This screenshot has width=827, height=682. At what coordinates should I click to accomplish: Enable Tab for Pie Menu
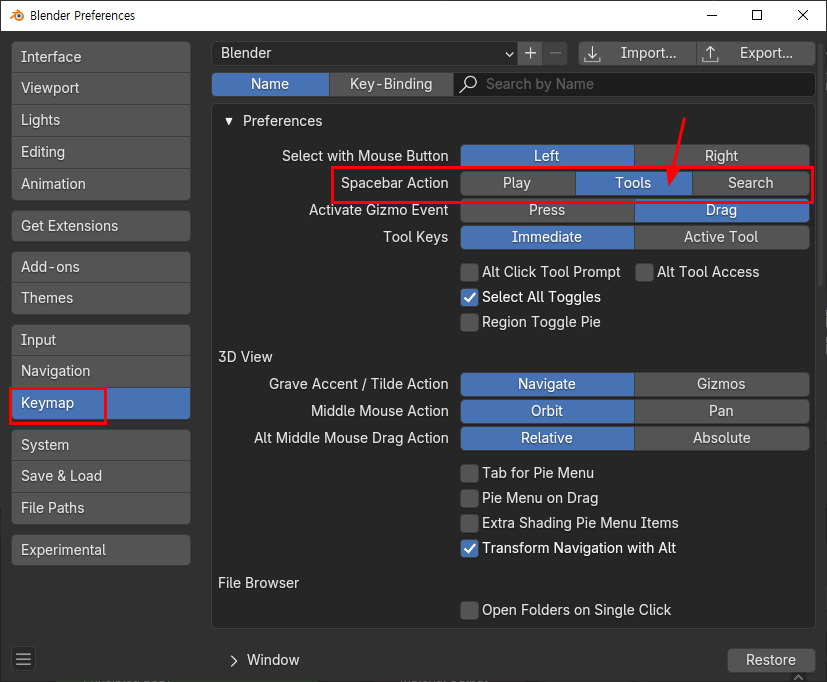(469, 473)
